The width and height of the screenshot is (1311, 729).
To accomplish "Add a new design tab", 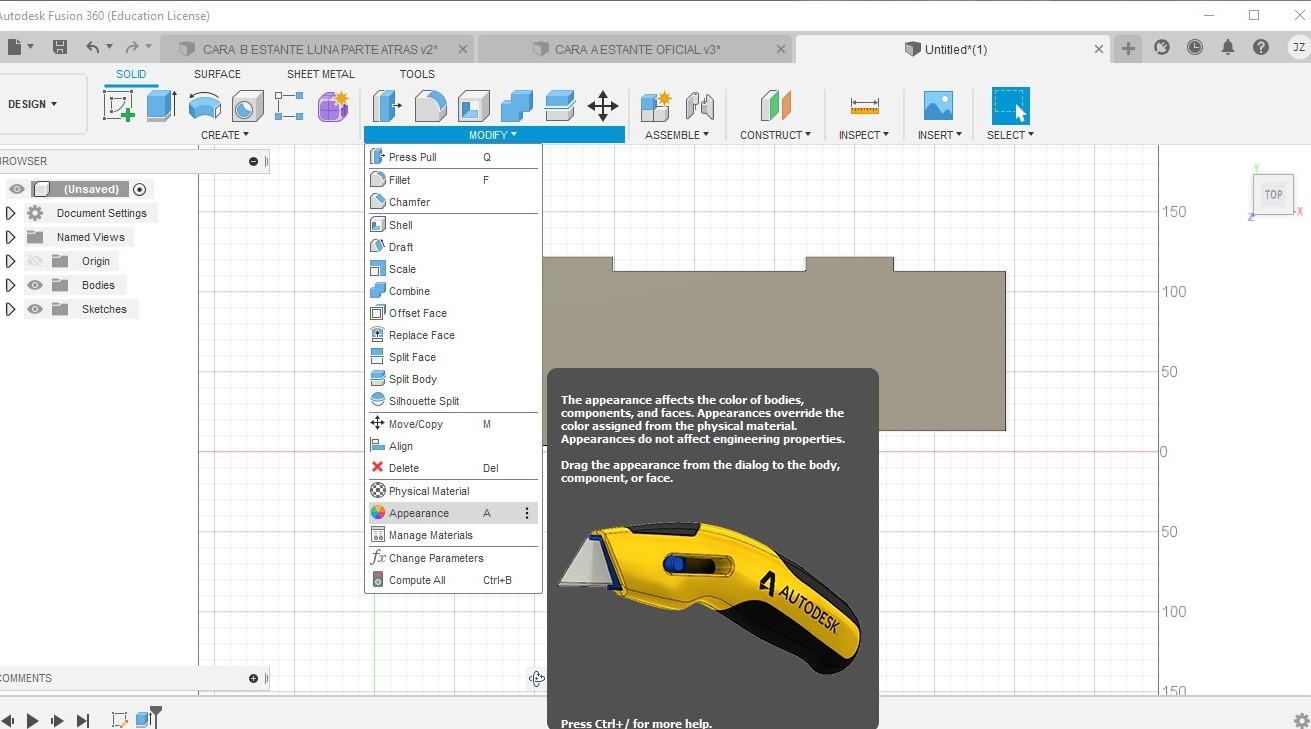I will 1128,48.
